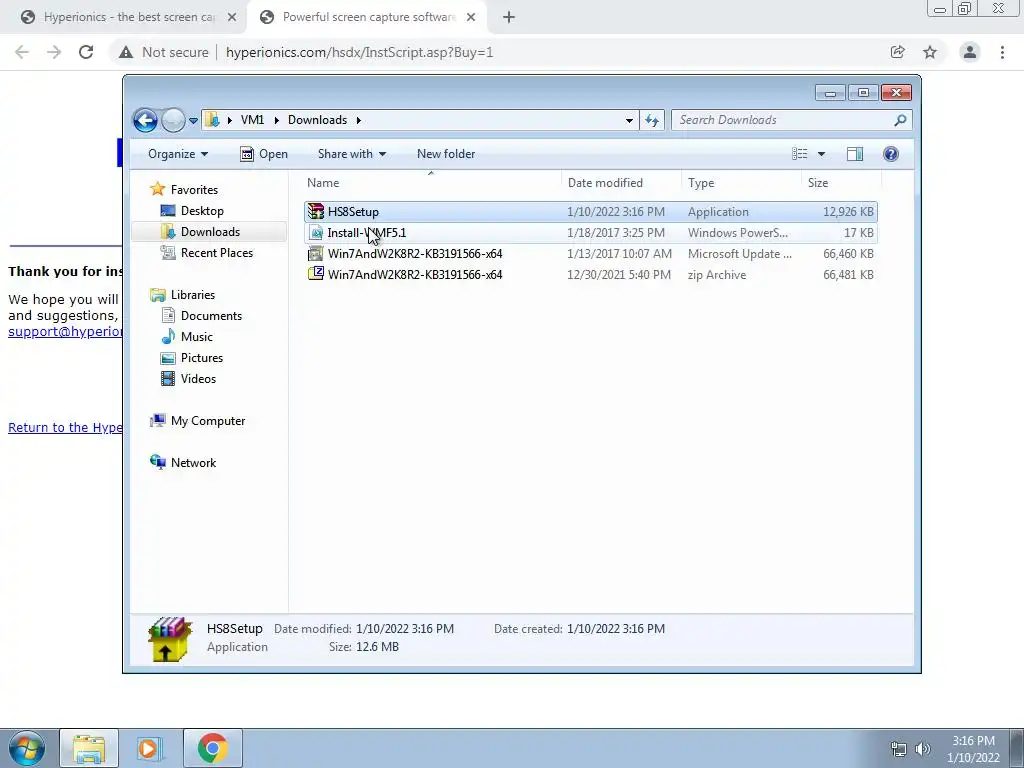1024x768 pixels.
Task: Open recent locations dropdown beside forward arrow
Action: pyautogui.click(x=193, y=121)
